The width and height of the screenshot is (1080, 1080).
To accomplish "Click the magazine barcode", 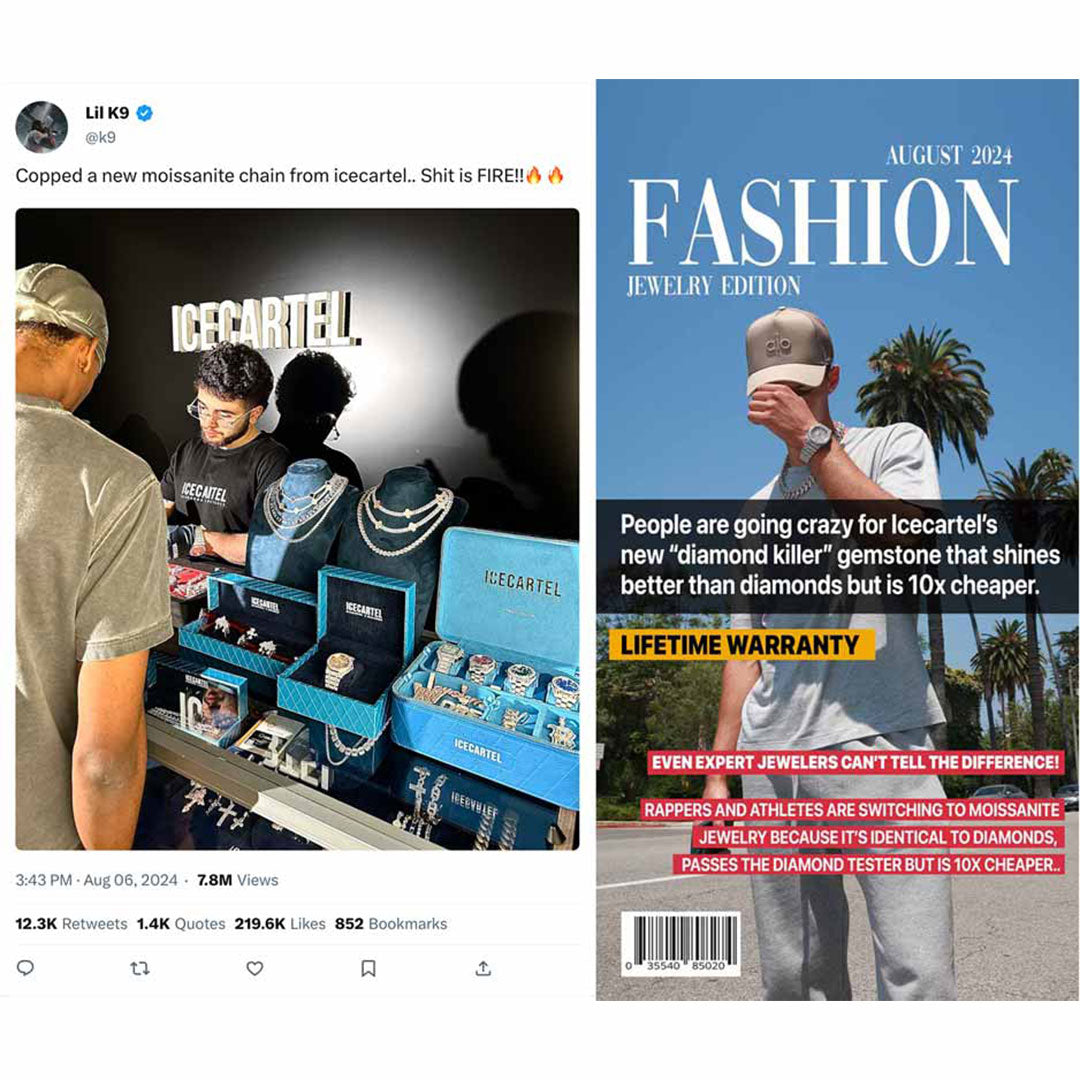I will coord(681,943).
